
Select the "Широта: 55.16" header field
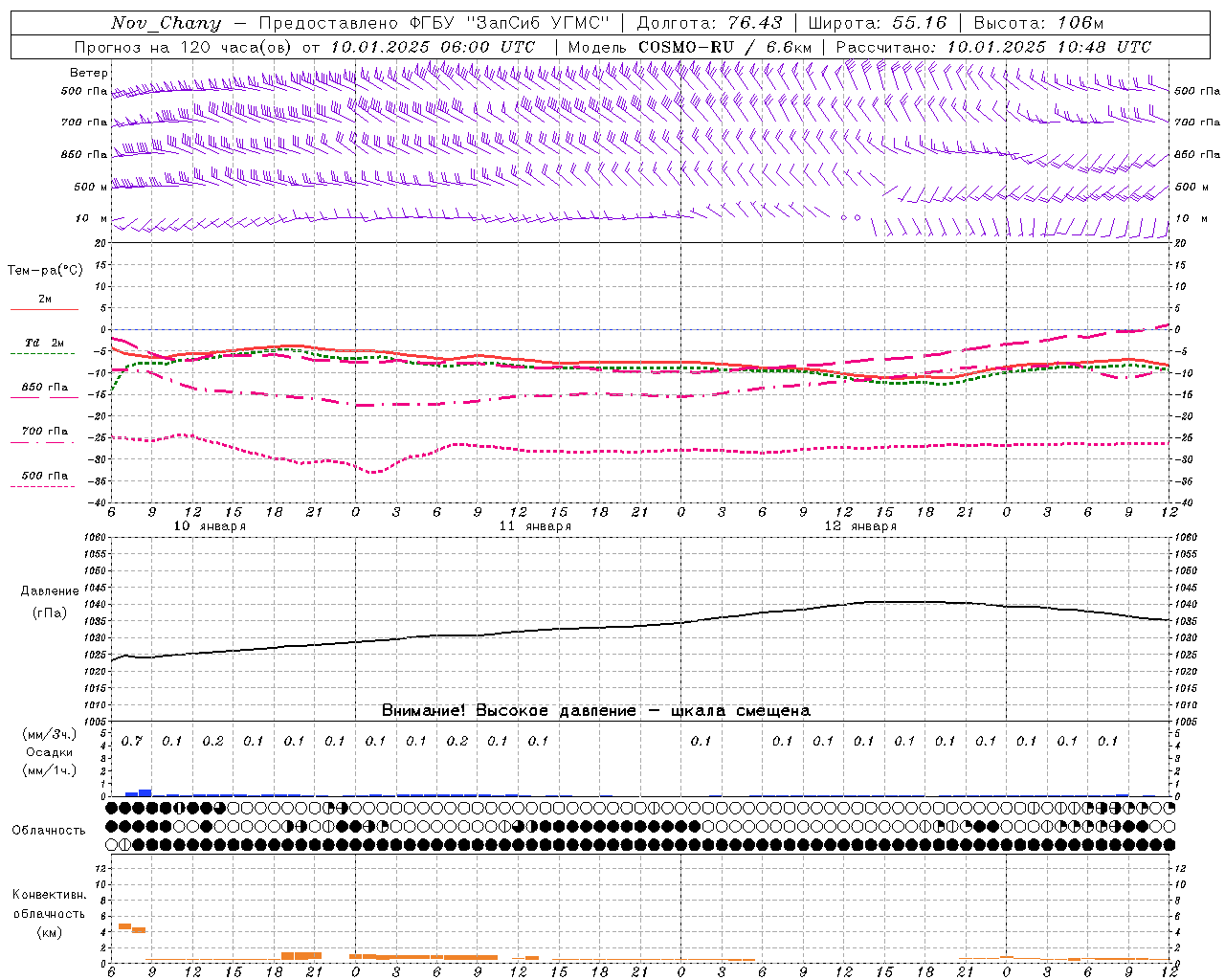pyautogui.click(x=877, y=23)
